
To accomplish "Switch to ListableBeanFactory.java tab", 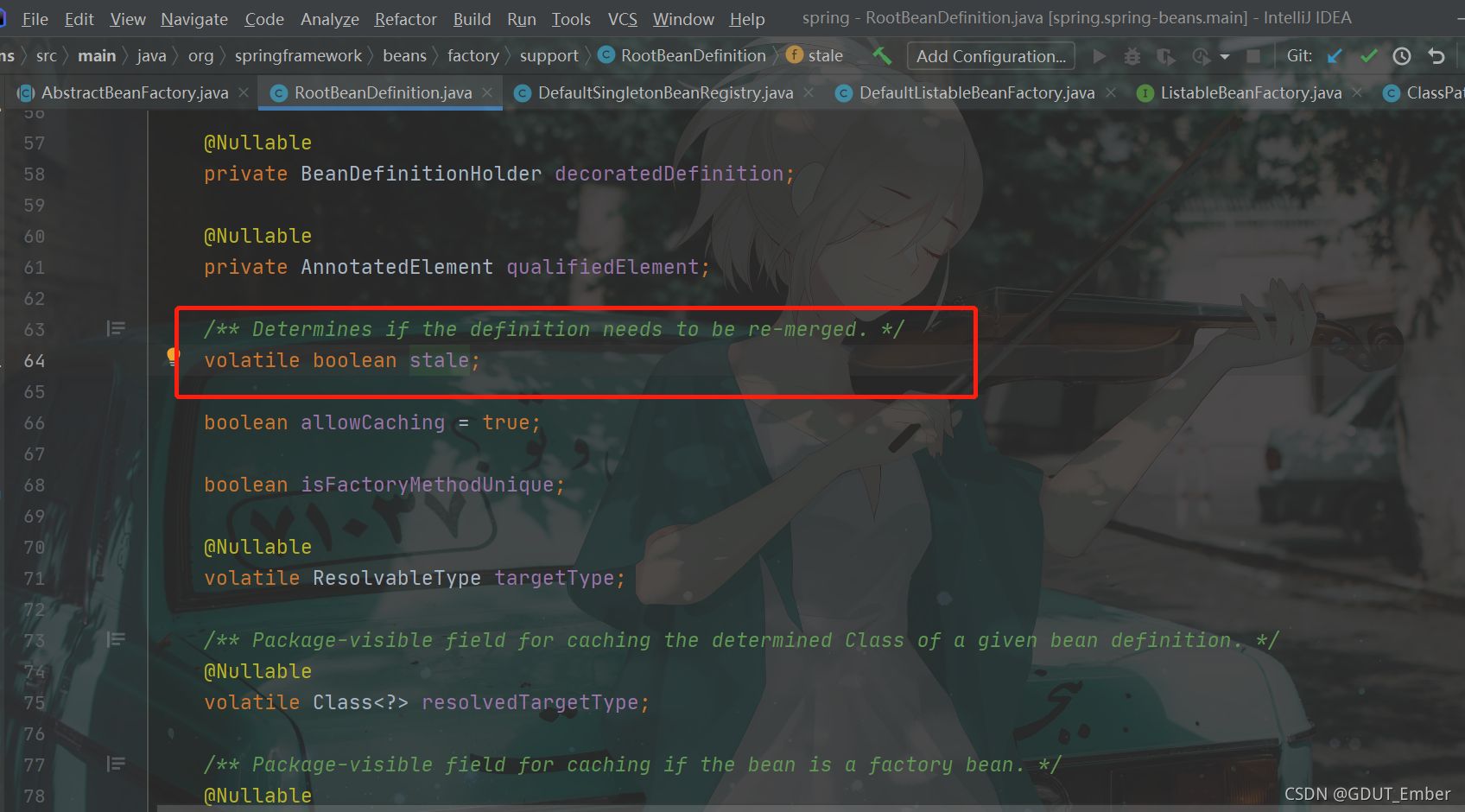I will coord(1251,93).
